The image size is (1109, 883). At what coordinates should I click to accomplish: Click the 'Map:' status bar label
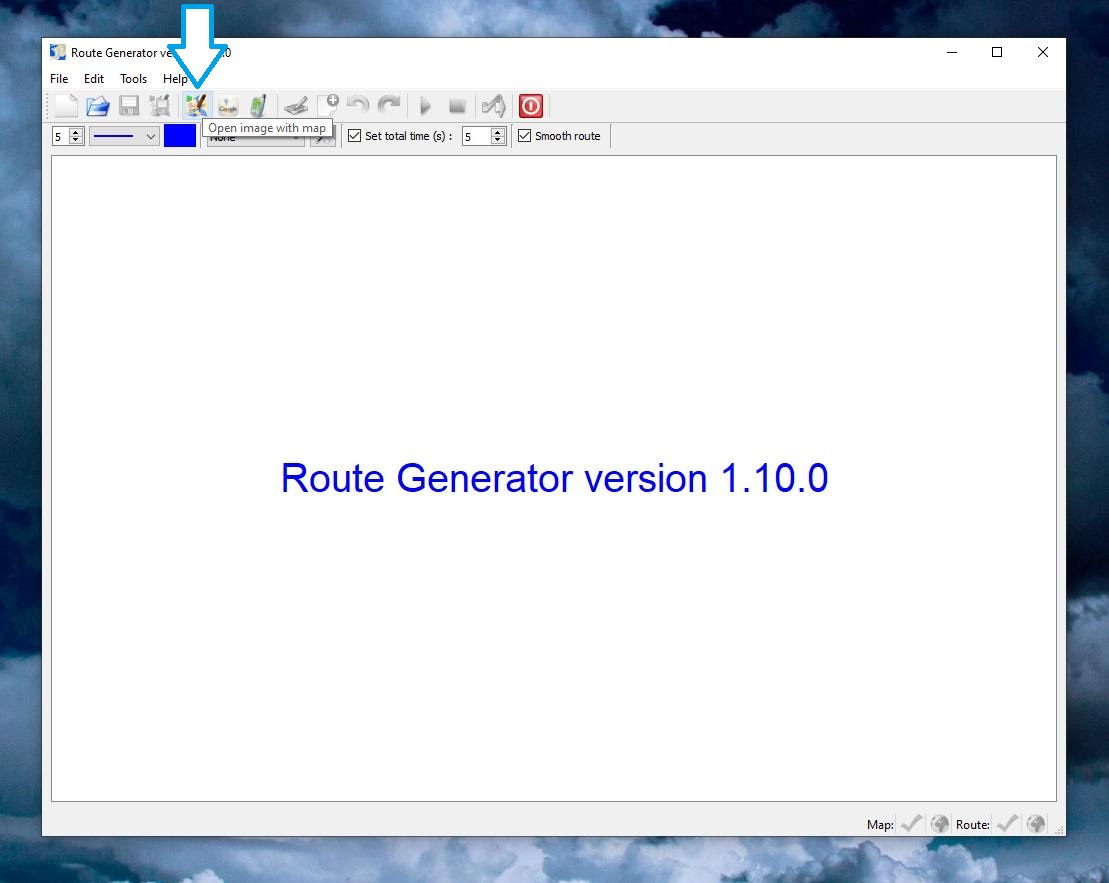[x=881, y=824]
